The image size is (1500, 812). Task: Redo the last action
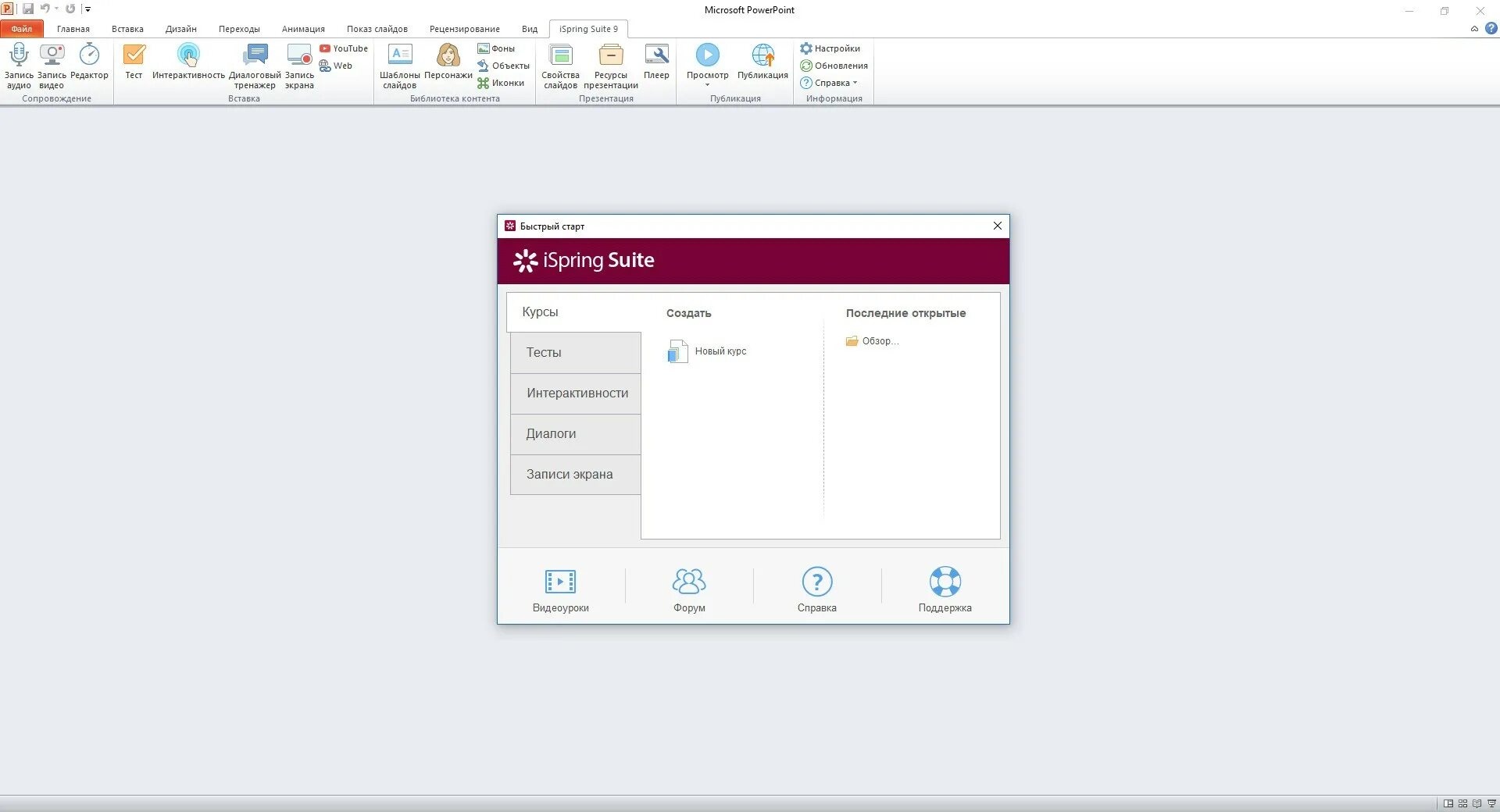(x=70, y=9)
